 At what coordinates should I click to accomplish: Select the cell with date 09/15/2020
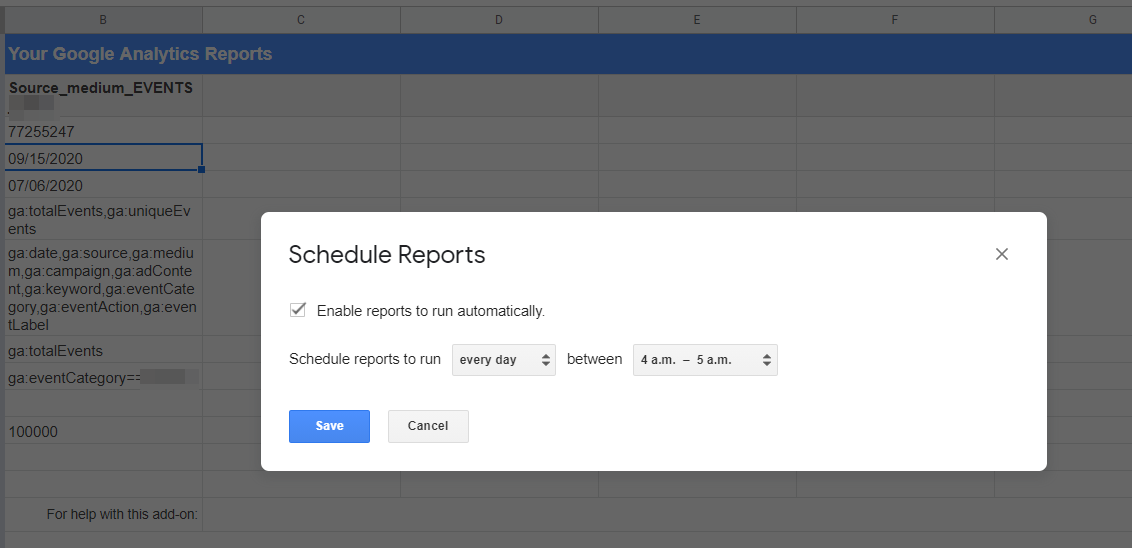[103, 157]
